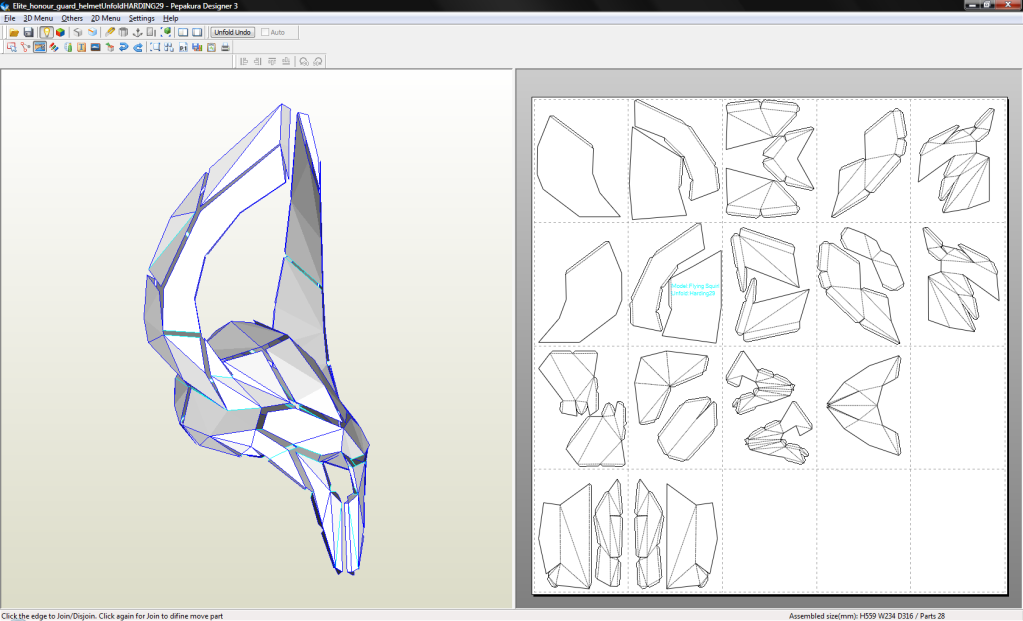The height and width of the screenshot is (621, 1023).
Task: Select the first unfolded part on top-left page
Action: tap(577, 166)
